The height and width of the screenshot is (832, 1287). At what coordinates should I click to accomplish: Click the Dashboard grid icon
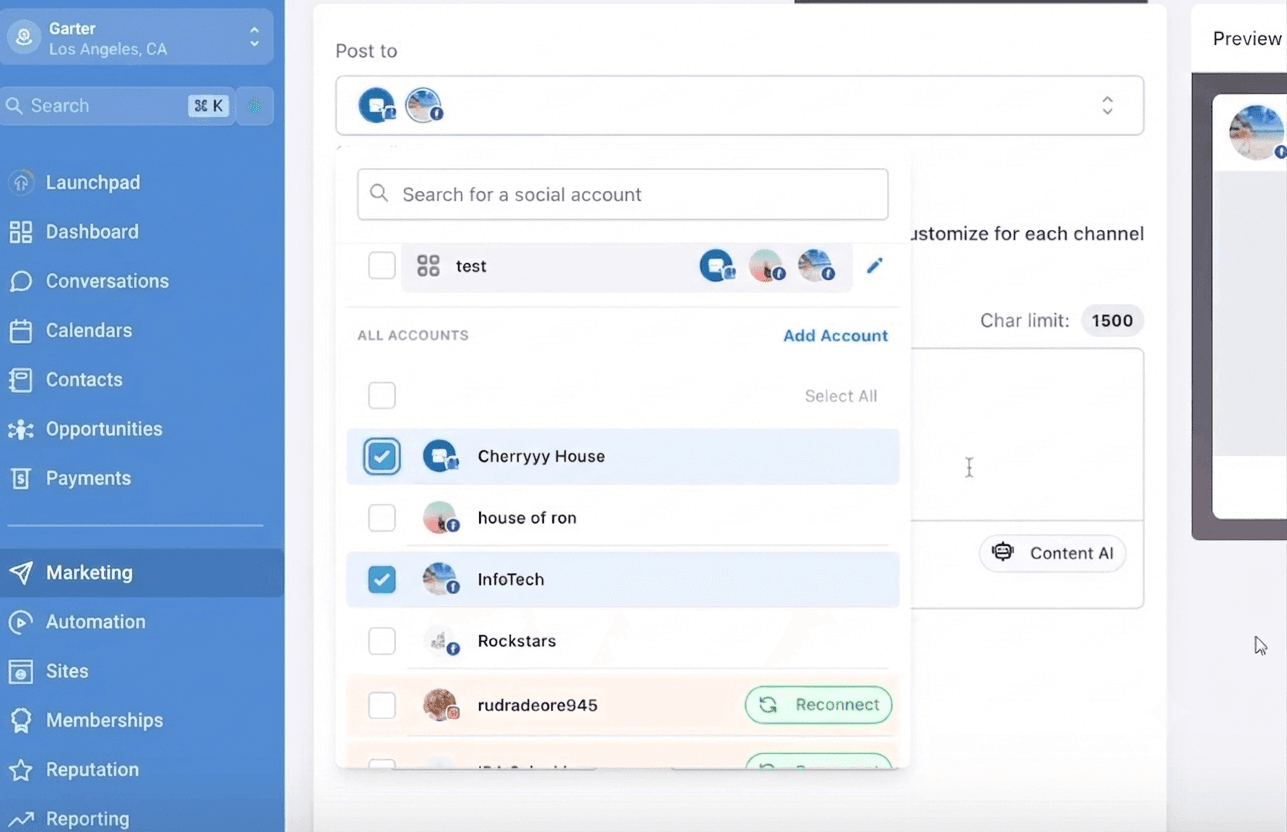(21, 232)
